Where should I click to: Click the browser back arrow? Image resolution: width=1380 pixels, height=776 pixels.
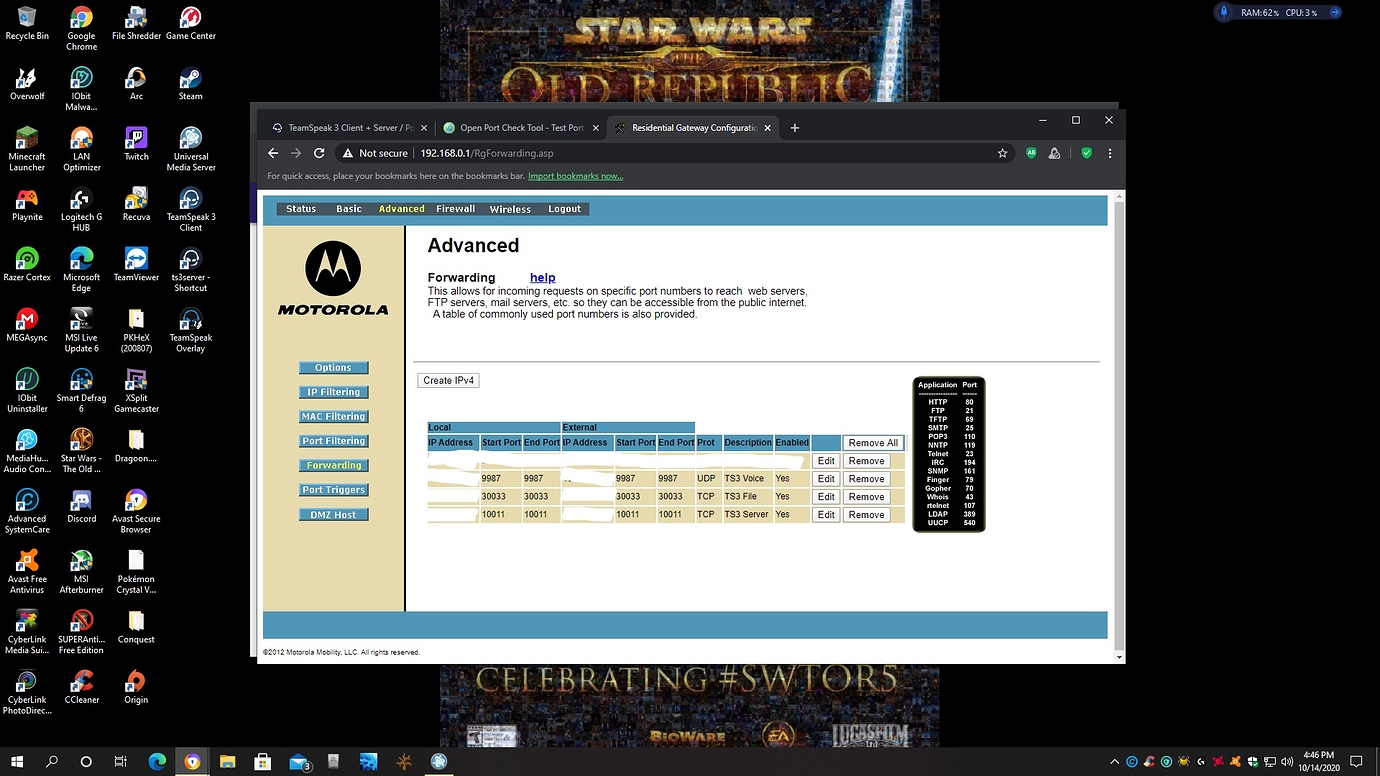[273, 153]
